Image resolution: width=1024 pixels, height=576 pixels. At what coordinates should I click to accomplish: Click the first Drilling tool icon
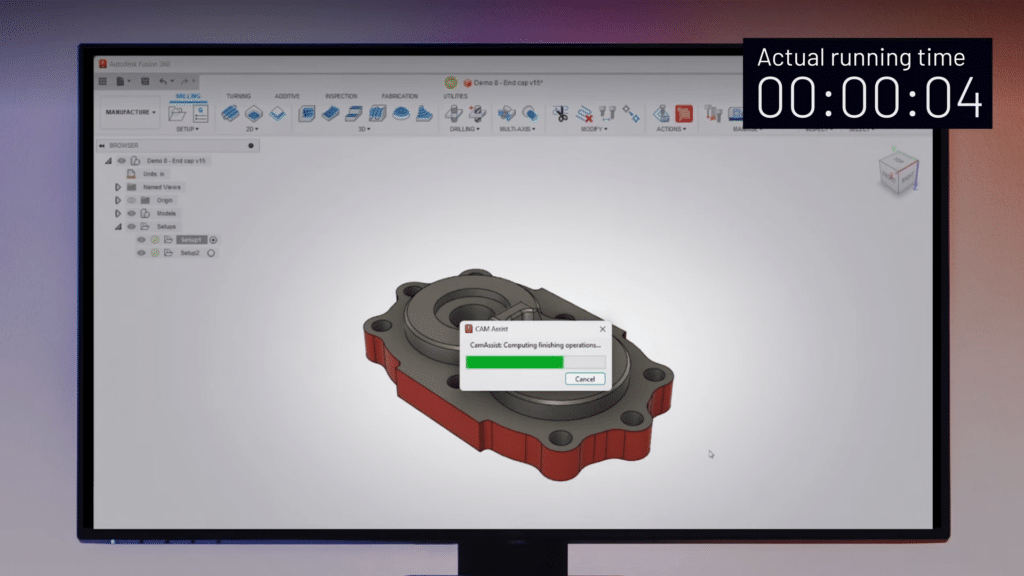coord(453,112)
